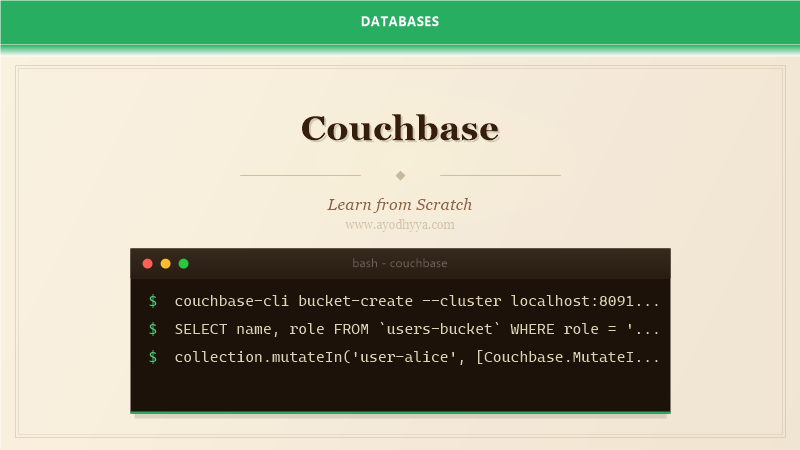Click the bash - couchbase terminal title
800x450 pixels.
(399, 263)
